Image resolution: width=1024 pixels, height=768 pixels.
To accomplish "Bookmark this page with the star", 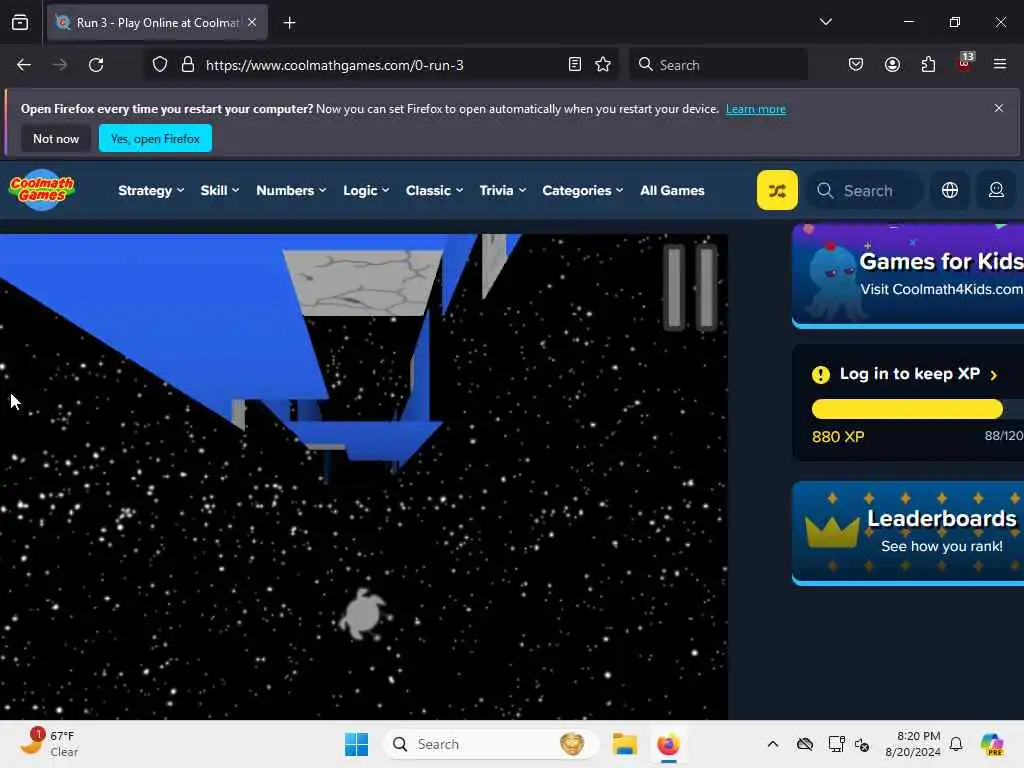I will point(603,65).
